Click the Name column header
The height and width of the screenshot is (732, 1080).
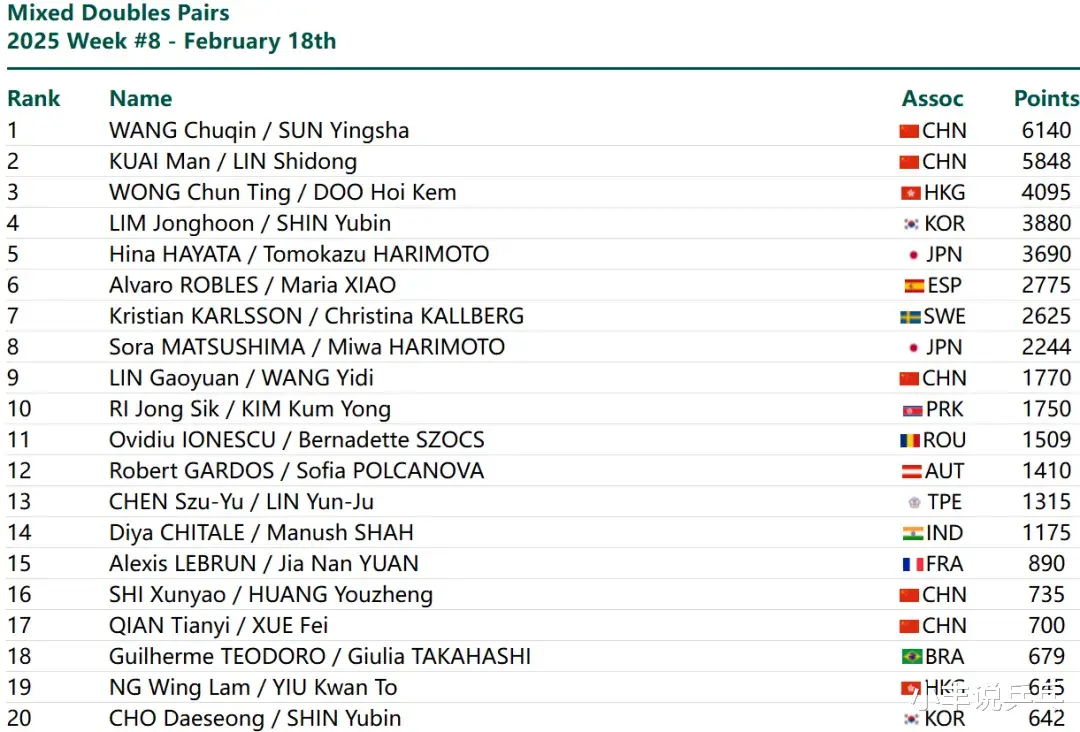[141, 99]
